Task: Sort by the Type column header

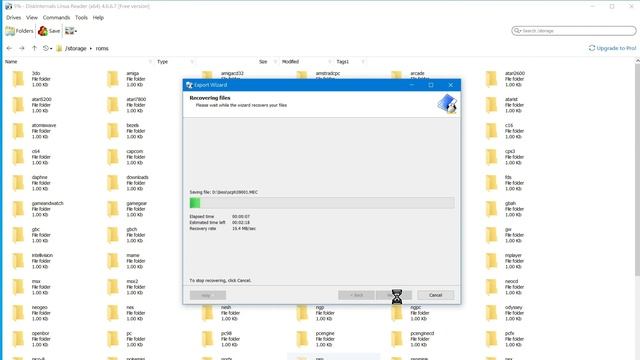Action: [162, 62]
